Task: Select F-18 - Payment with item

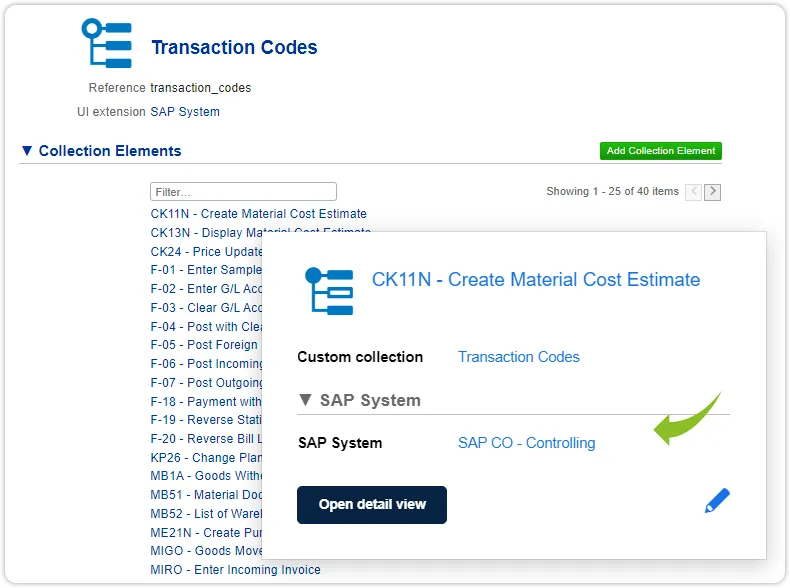Action: tap(206, 402)
